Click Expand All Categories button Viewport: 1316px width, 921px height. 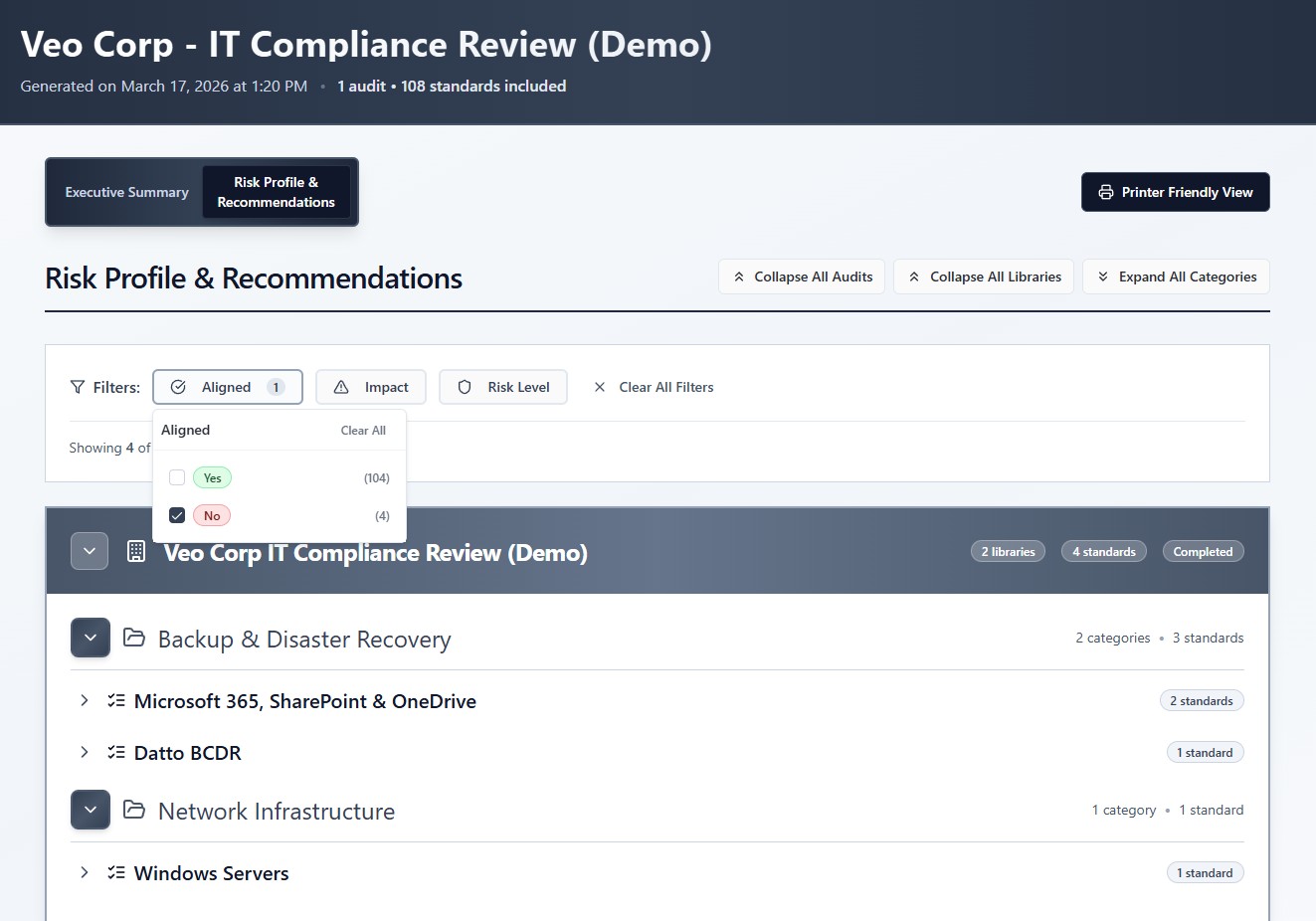pyautogui.click(x=1177, y=276)
